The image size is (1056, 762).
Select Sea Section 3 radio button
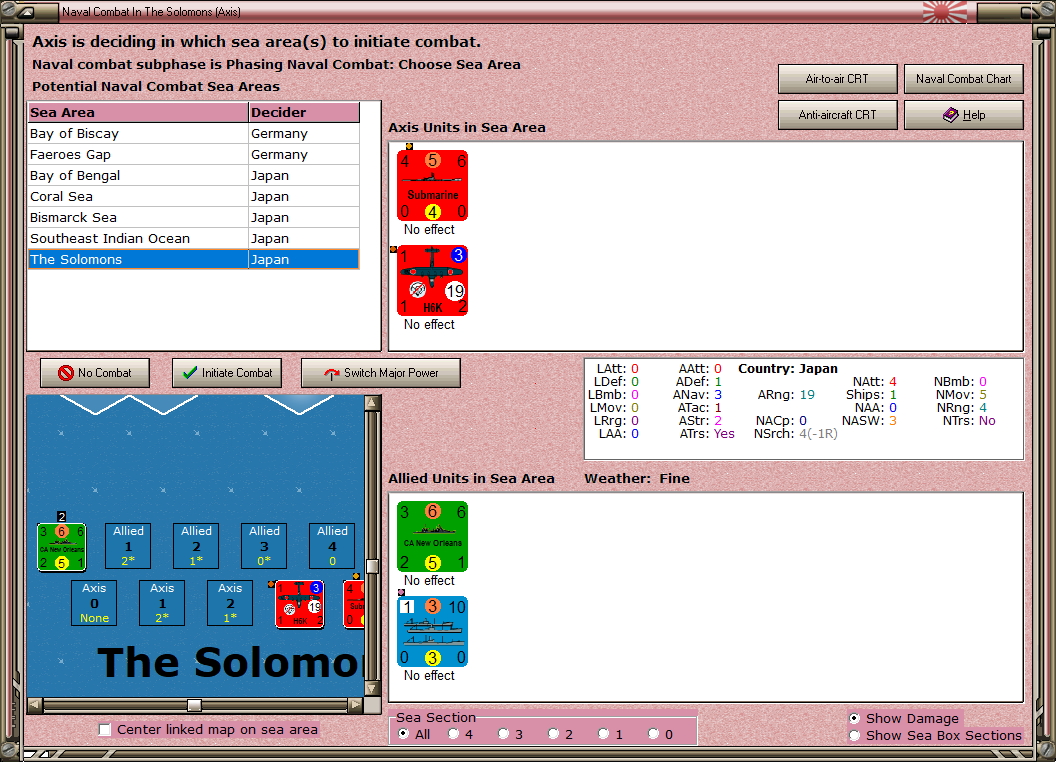coord(503,734)
